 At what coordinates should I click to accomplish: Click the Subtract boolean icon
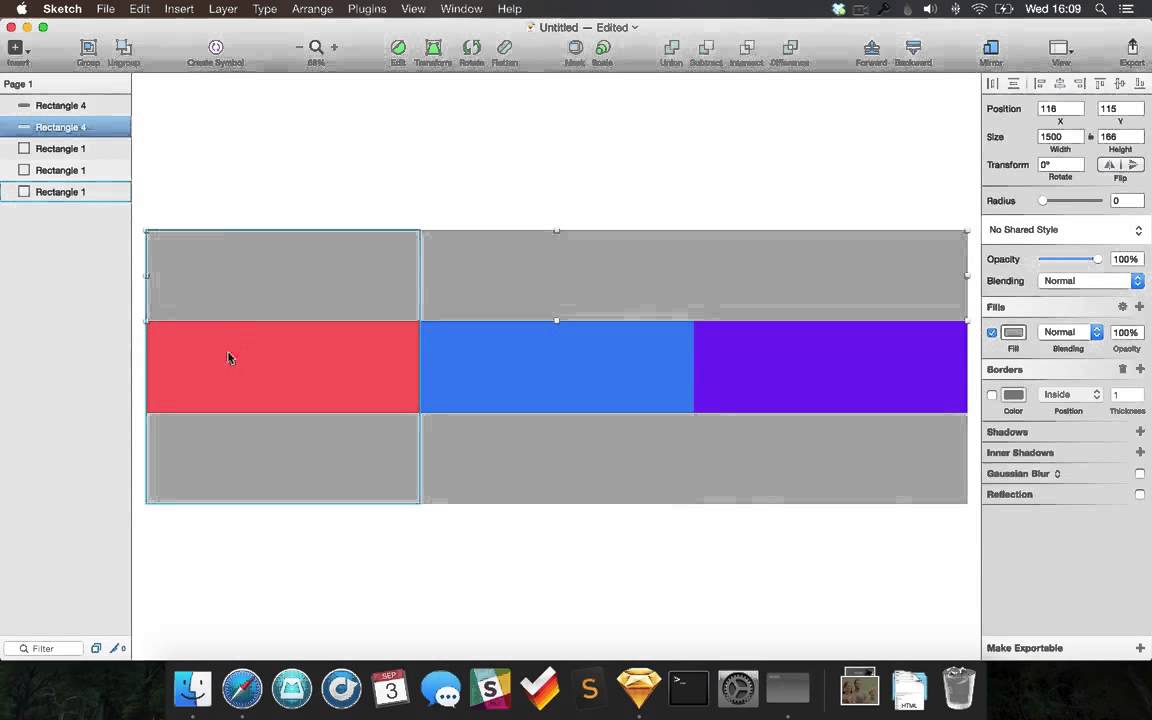[x=706, y=50]
